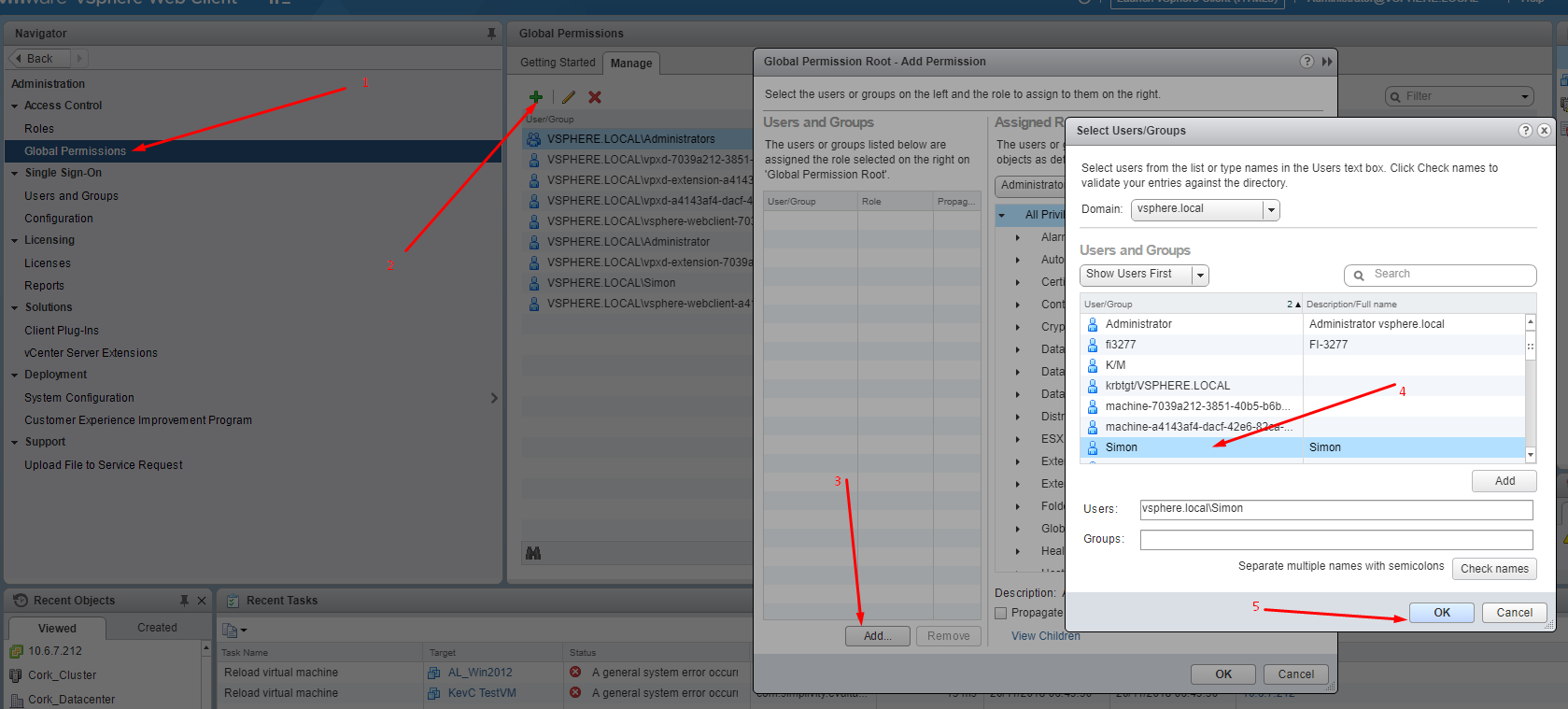Close the Recent Objects panel

(x=202, y=601)
